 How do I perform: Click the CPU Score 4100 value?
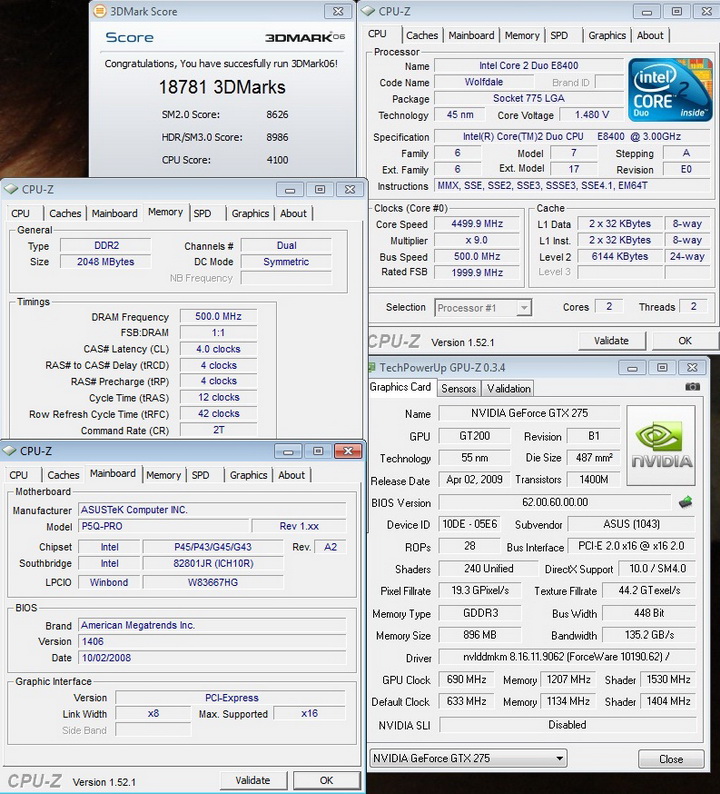[x=277, y=160]
